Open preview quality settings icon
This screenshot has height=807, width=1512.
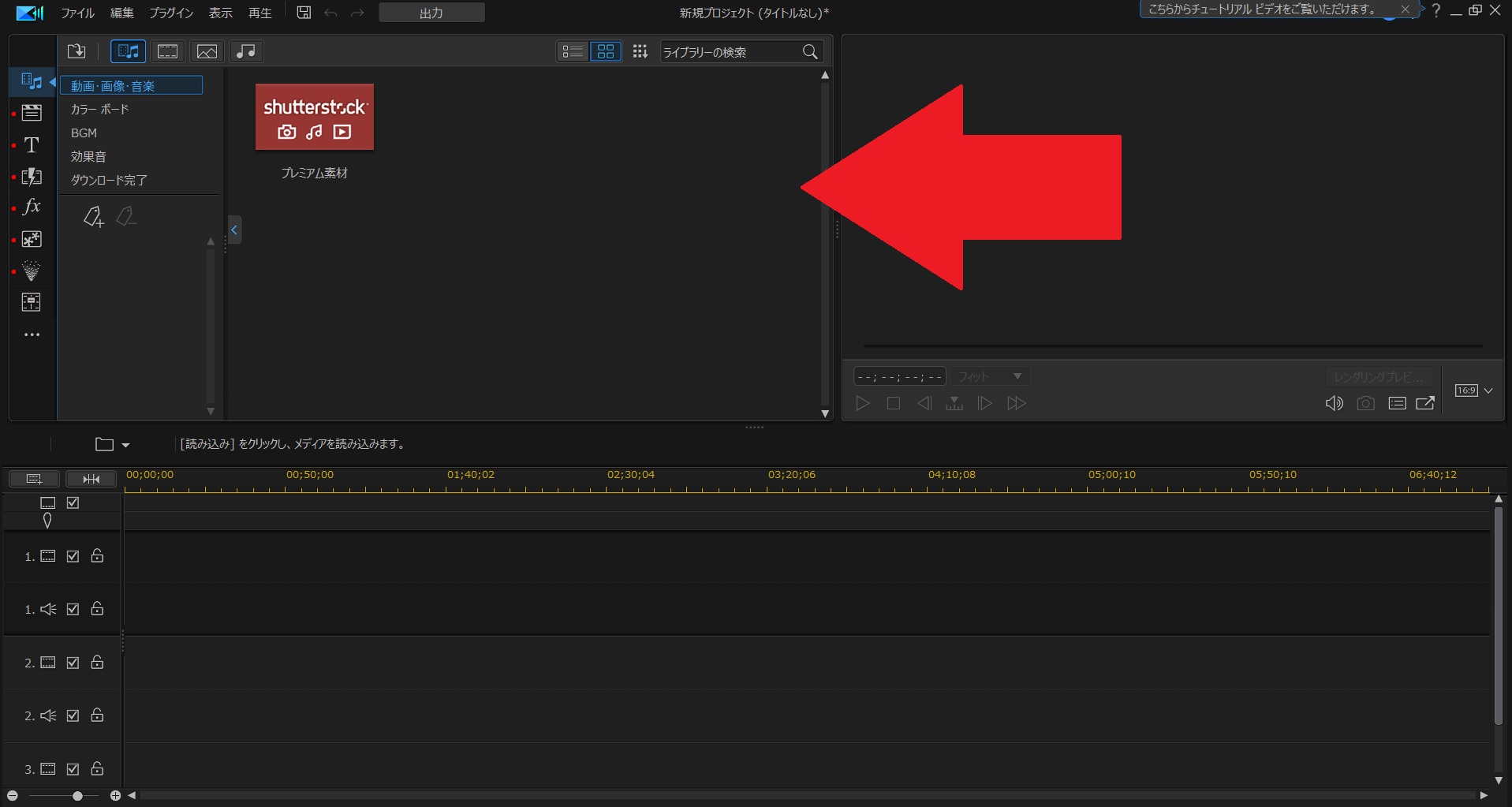click(x=1397, y=403)
